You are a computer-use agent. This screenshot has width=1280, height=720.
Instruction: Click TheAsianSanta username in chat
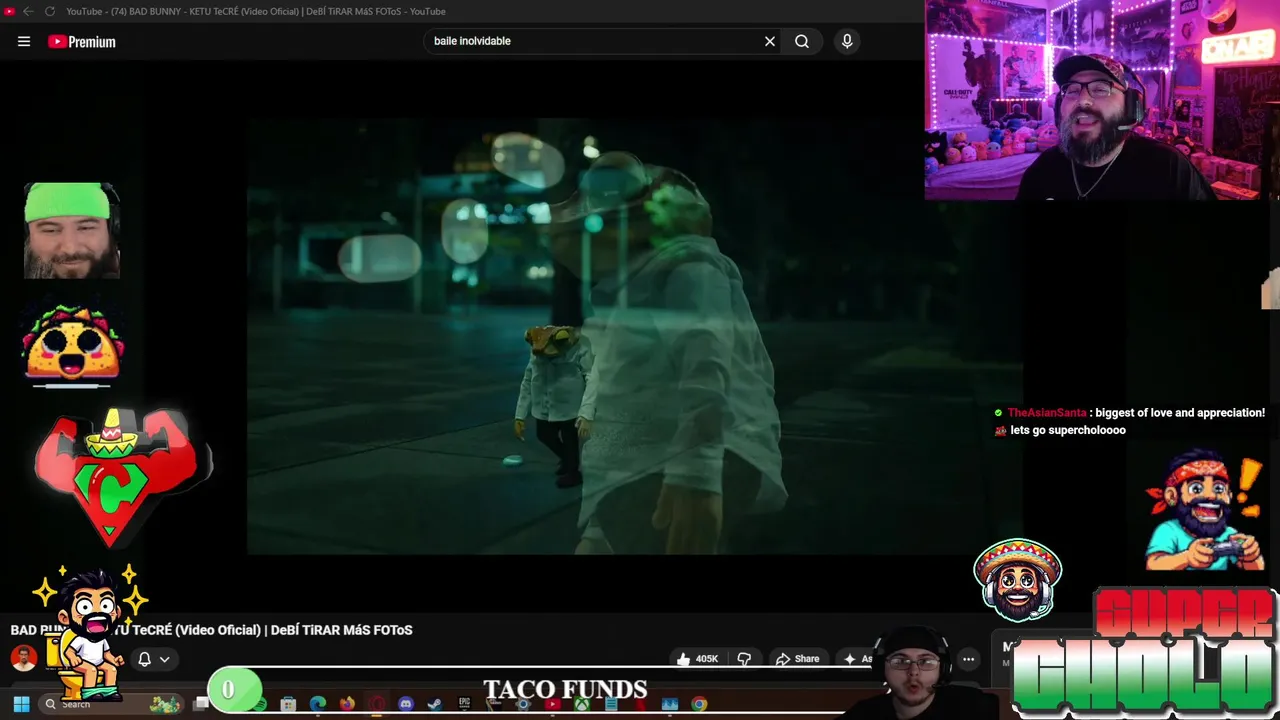click(1046, 413)
